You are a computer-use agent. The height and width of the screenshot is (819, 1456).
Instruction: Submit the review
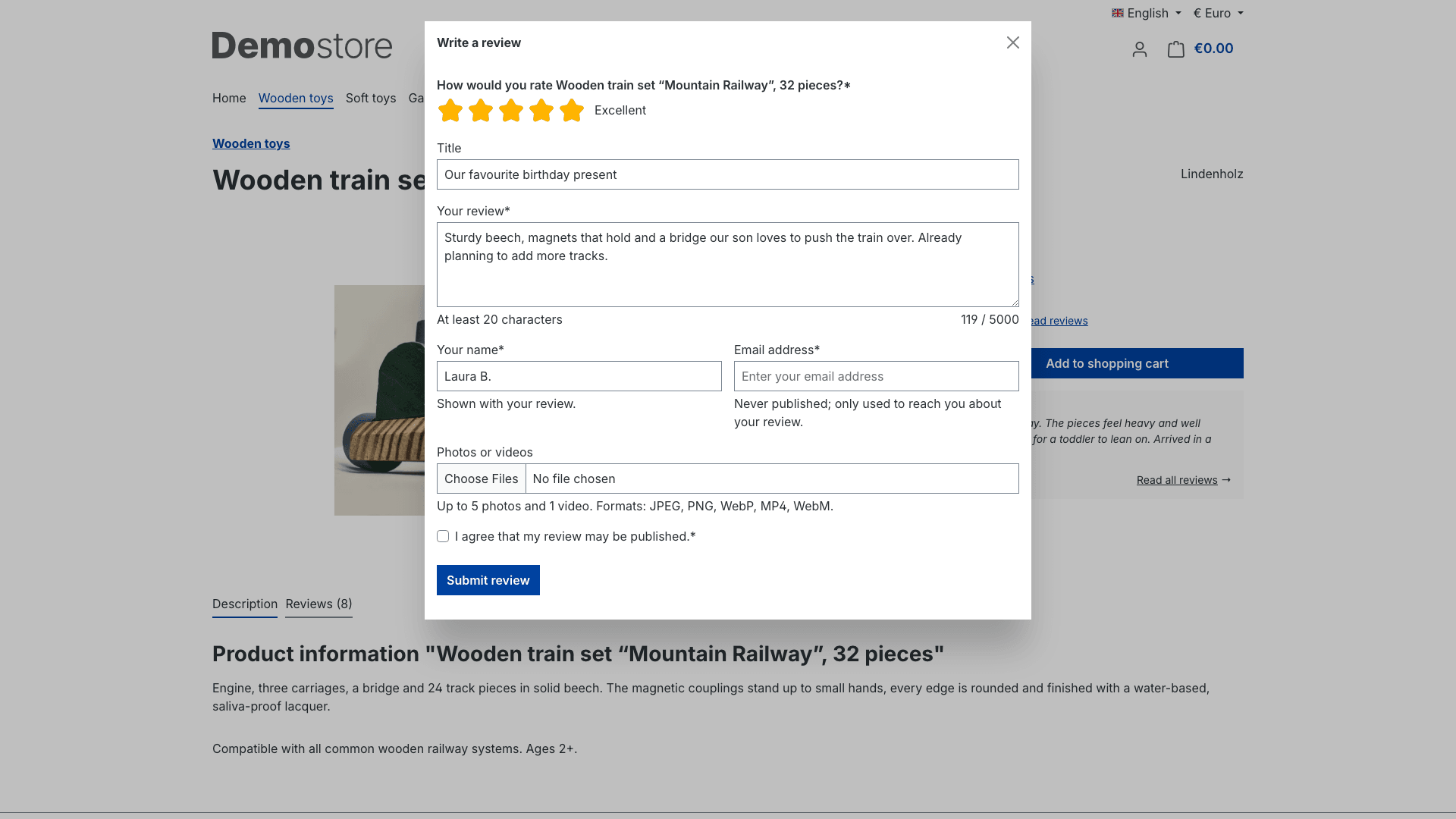point(488,580)
